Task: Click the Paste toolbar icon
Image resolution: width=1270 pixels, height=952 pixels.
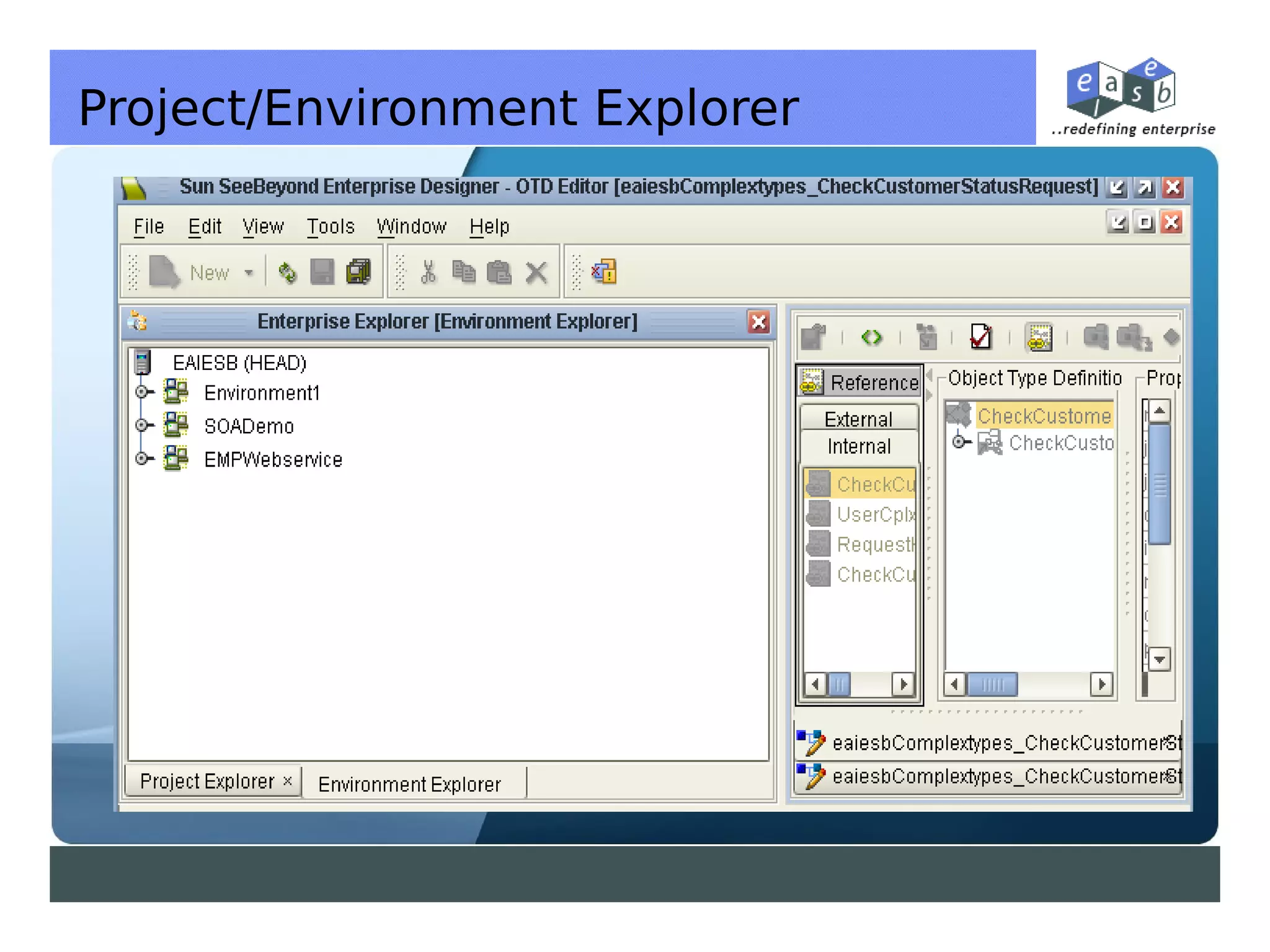Action: coord(499,272)
